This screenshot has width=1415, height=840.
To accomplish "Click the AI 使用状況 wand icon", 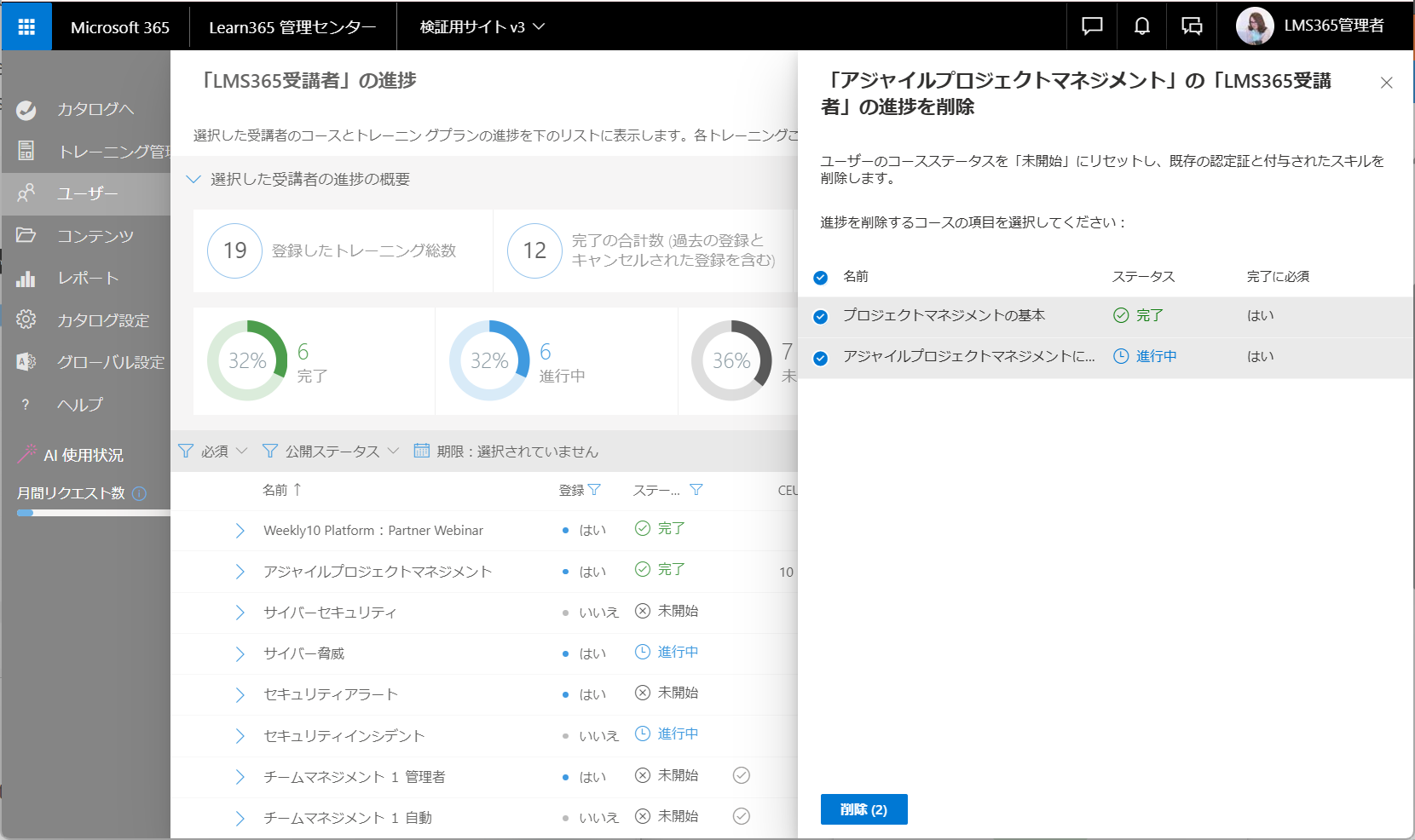I will click(x=26, y=454).
